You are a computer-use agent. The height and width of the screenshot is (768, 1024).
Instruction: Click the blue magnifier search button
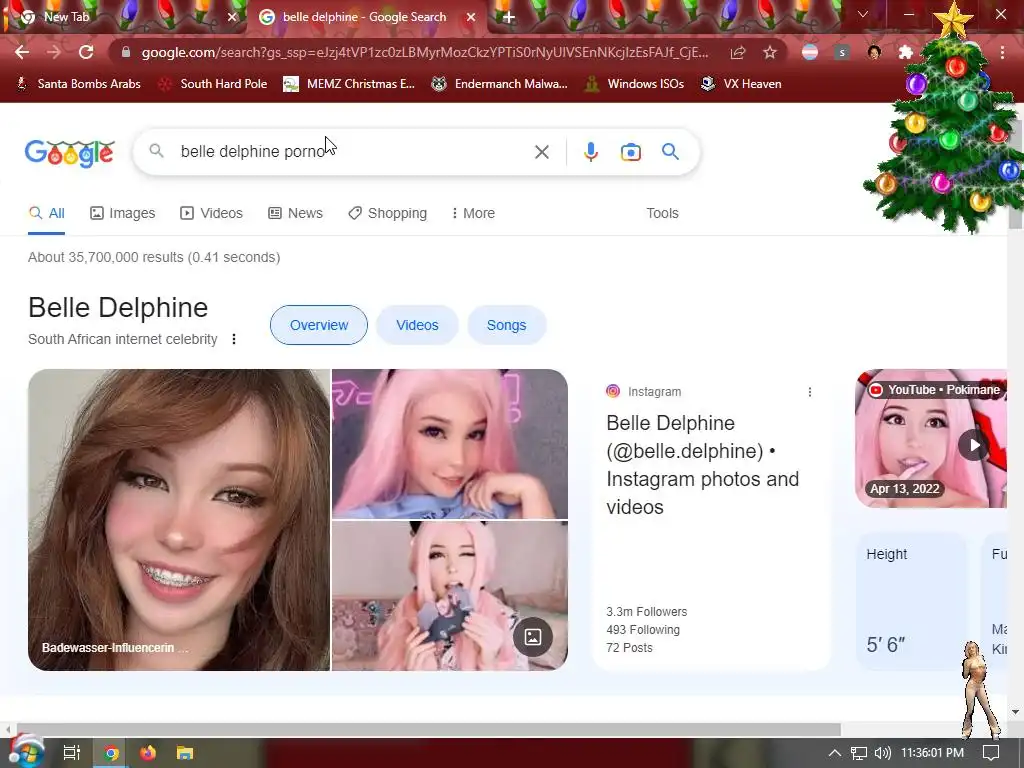click(670, 152)
